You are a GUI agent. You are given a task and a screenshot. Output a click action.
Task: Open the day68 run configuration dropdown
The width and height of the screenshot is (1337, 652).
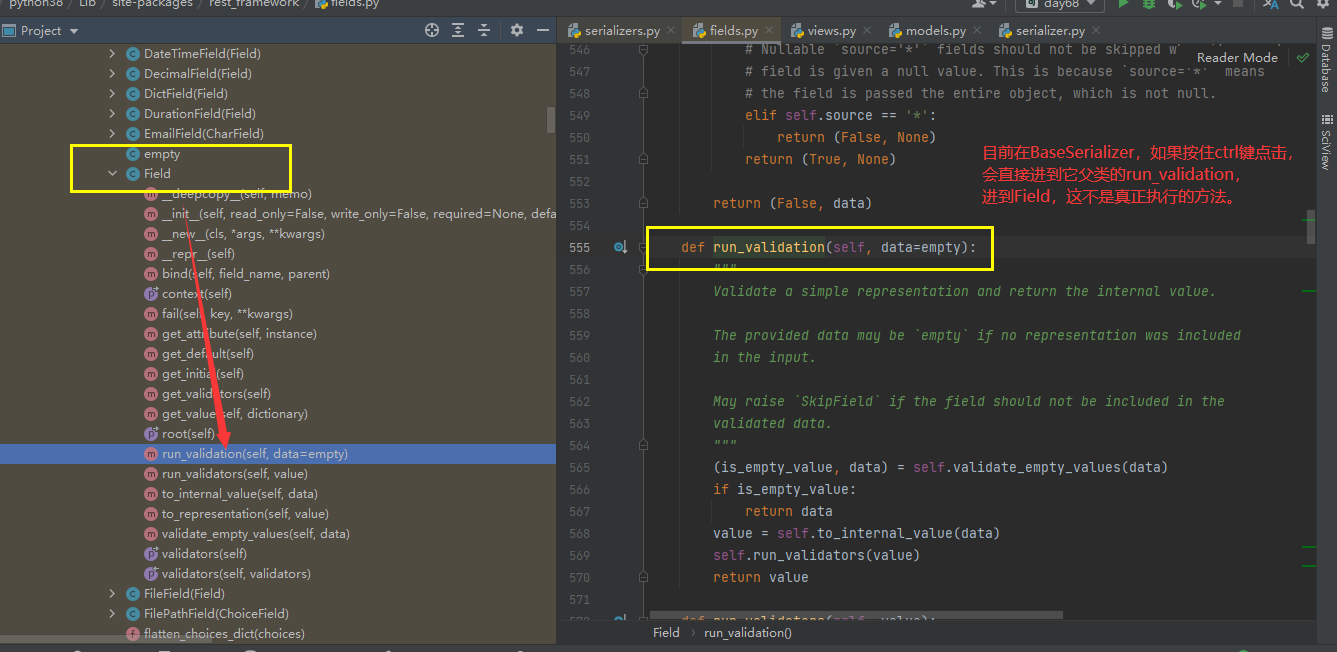[1058, 5]
